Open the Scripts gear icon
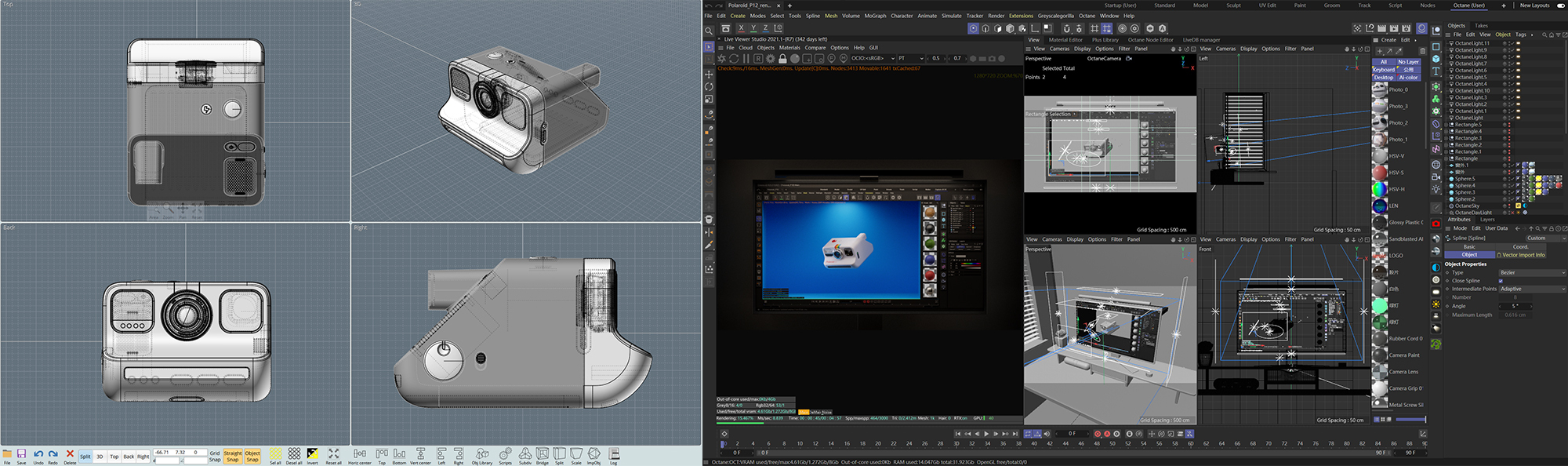 (x=506, y=453)
